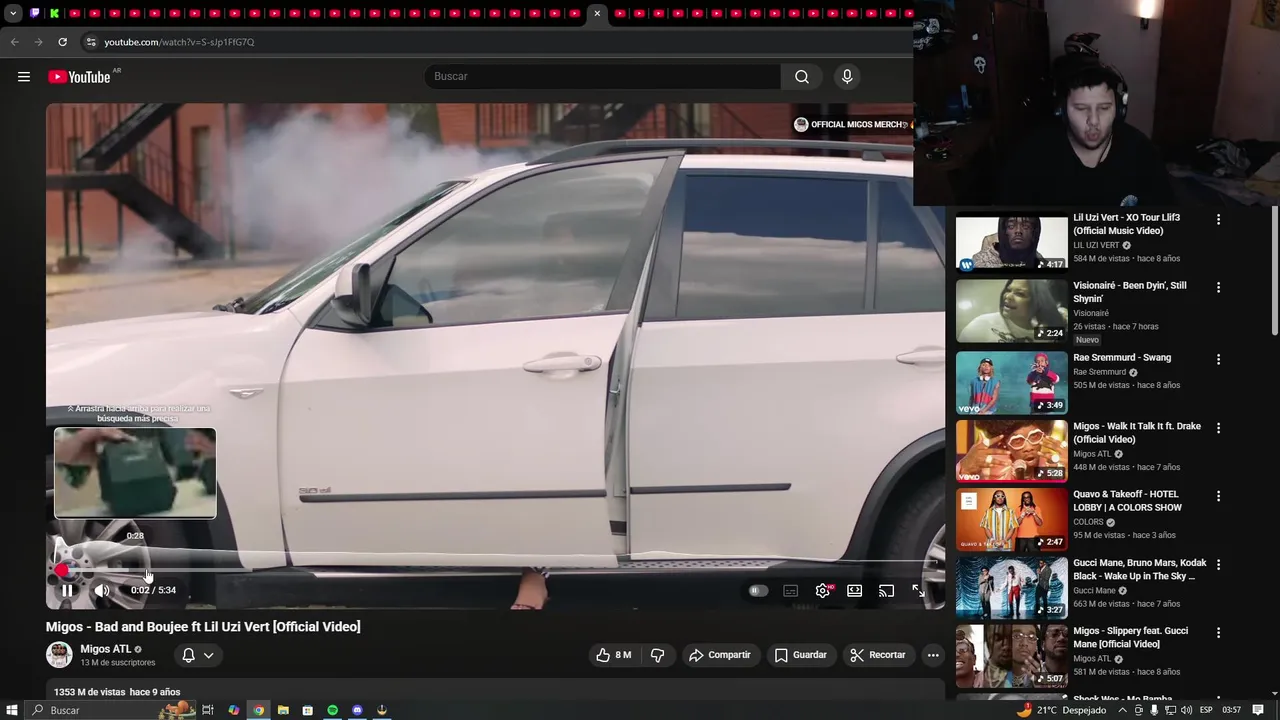Open Copilot from taskbar
This screenshot has height=720, width=1280.
(x=233, y=710)
